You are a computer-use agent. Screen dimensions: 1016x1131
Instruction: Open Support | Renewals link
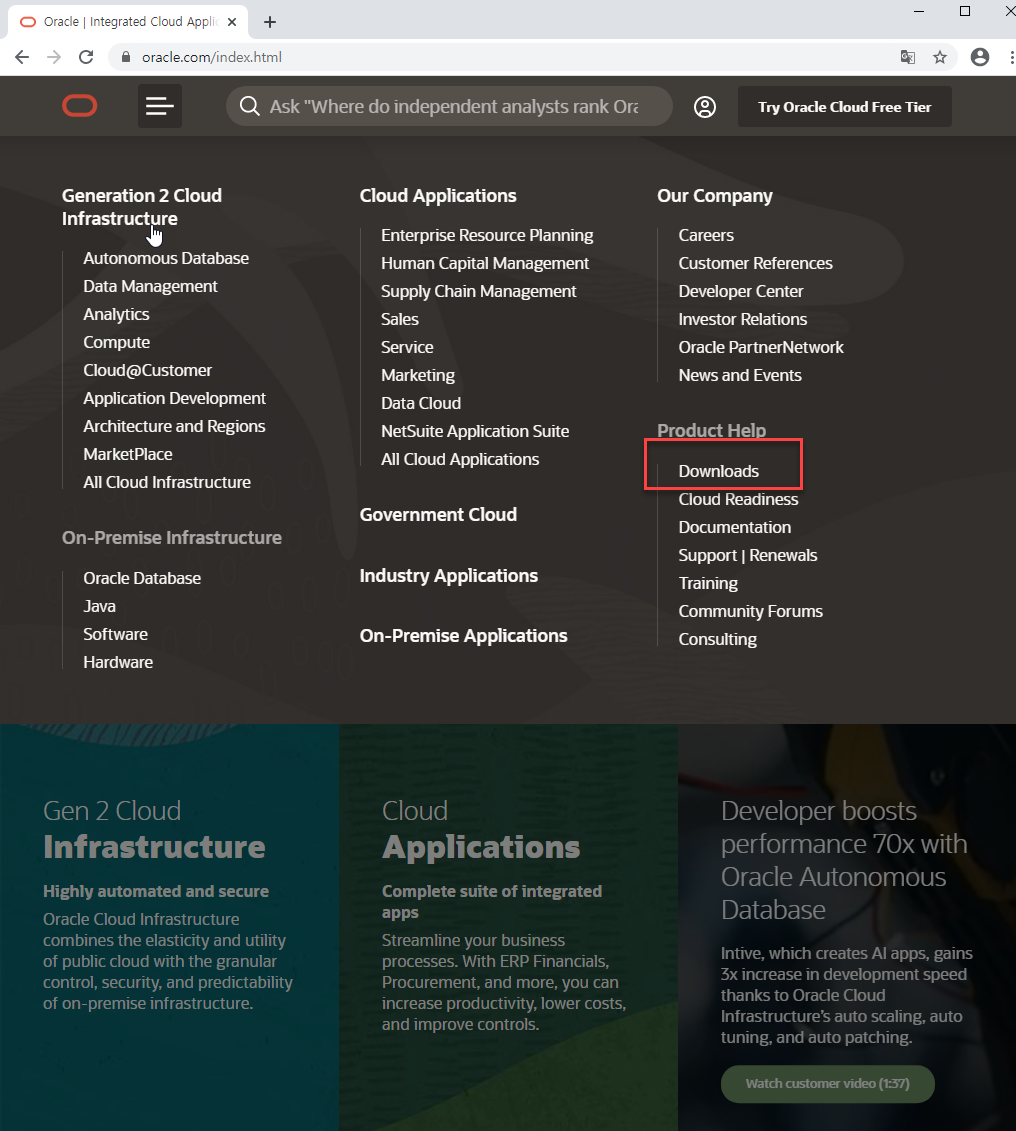pos(748,555)
